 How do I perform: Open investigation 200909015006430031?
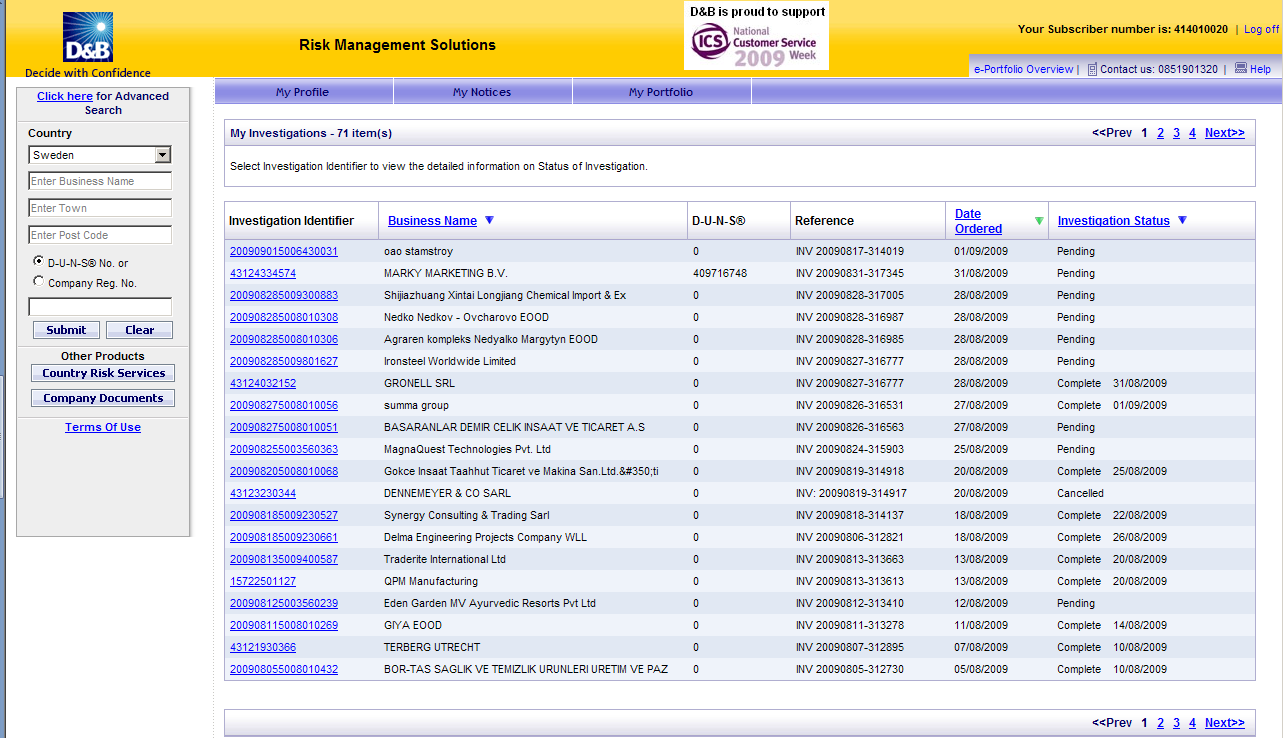pos(284,251)
